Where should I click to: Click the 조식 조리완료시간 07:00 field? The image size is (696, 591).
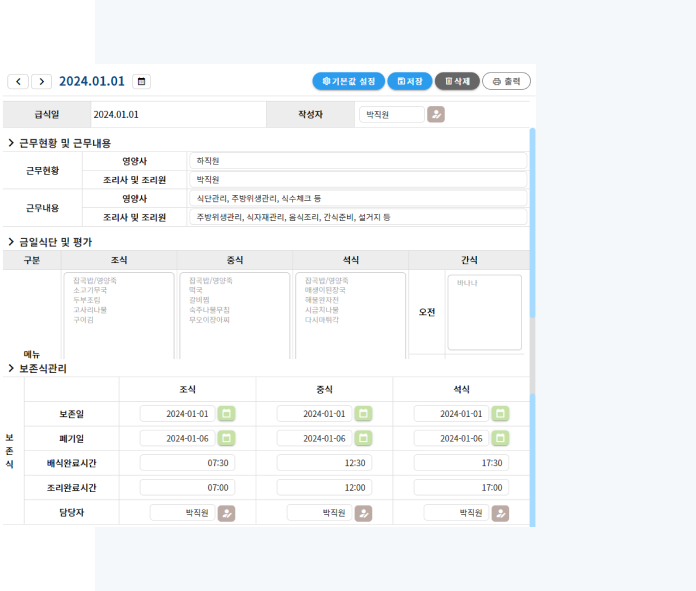coord(187,488)
